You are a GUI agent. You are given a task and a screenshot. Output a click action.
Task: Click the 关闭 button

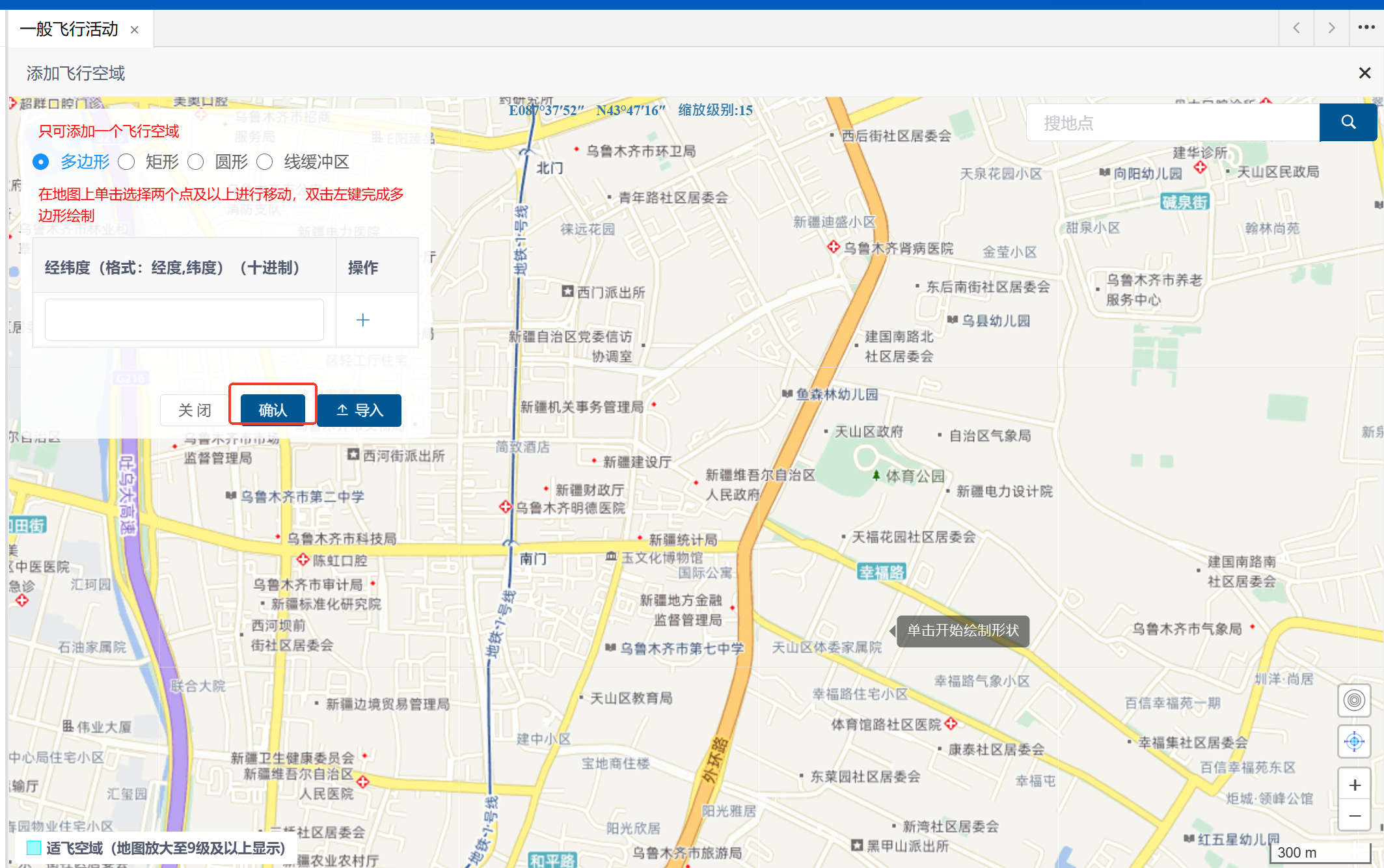click(x=195, y=410)
